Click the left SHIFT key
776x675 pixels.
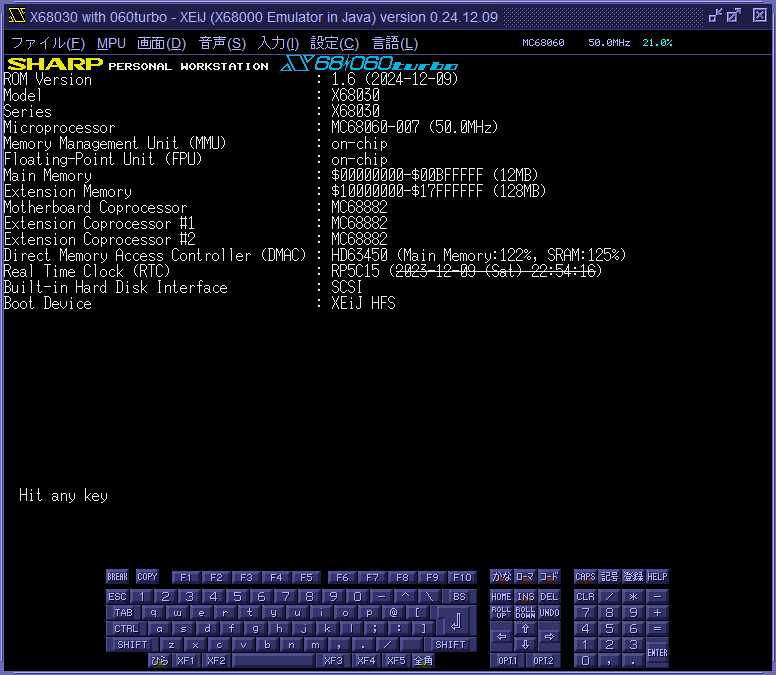pos(132,645)
